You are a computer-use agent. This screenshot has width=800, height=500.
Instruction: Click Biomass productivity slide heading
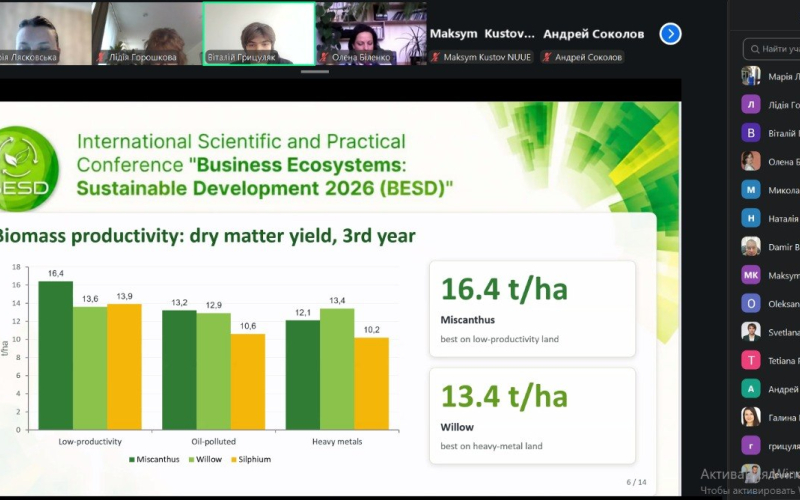point(206,236)
